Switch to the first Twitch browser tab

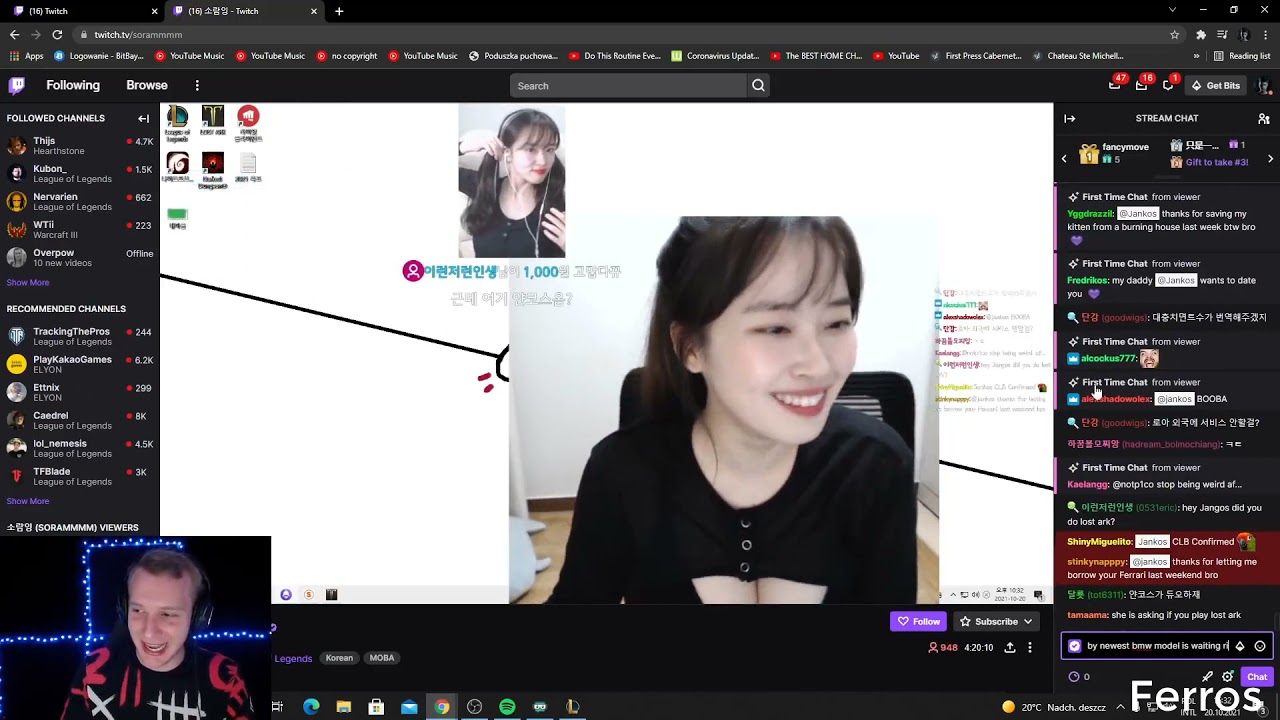coord(83,11)
